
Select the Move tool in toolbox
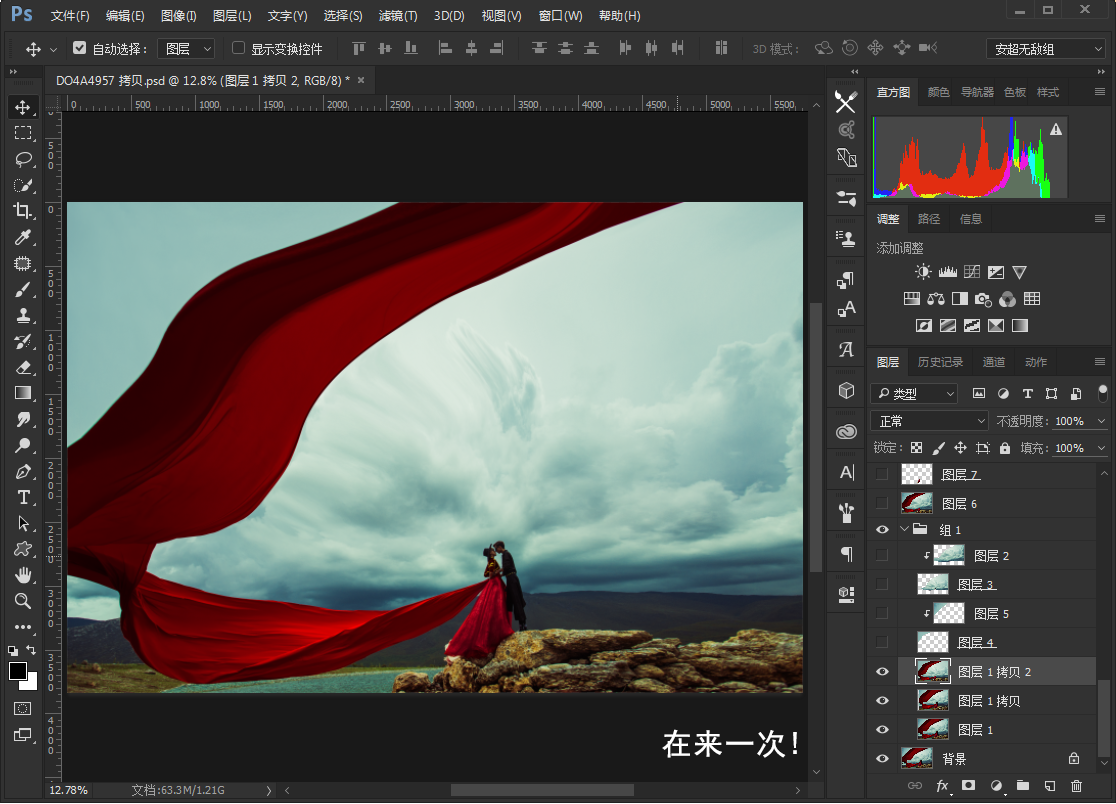point(23,107)
